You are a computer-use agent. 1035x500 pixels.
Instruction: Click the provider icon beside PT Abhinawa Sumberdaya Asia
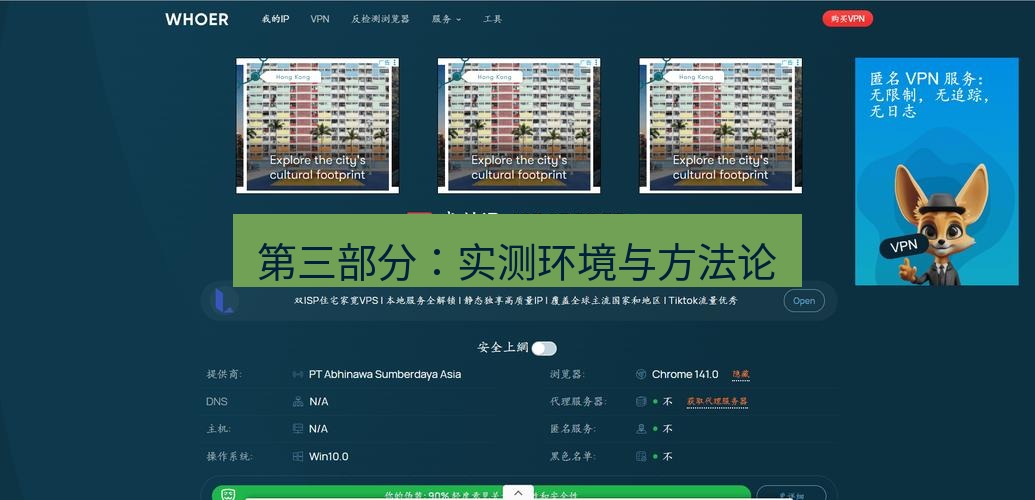[298, 375]
